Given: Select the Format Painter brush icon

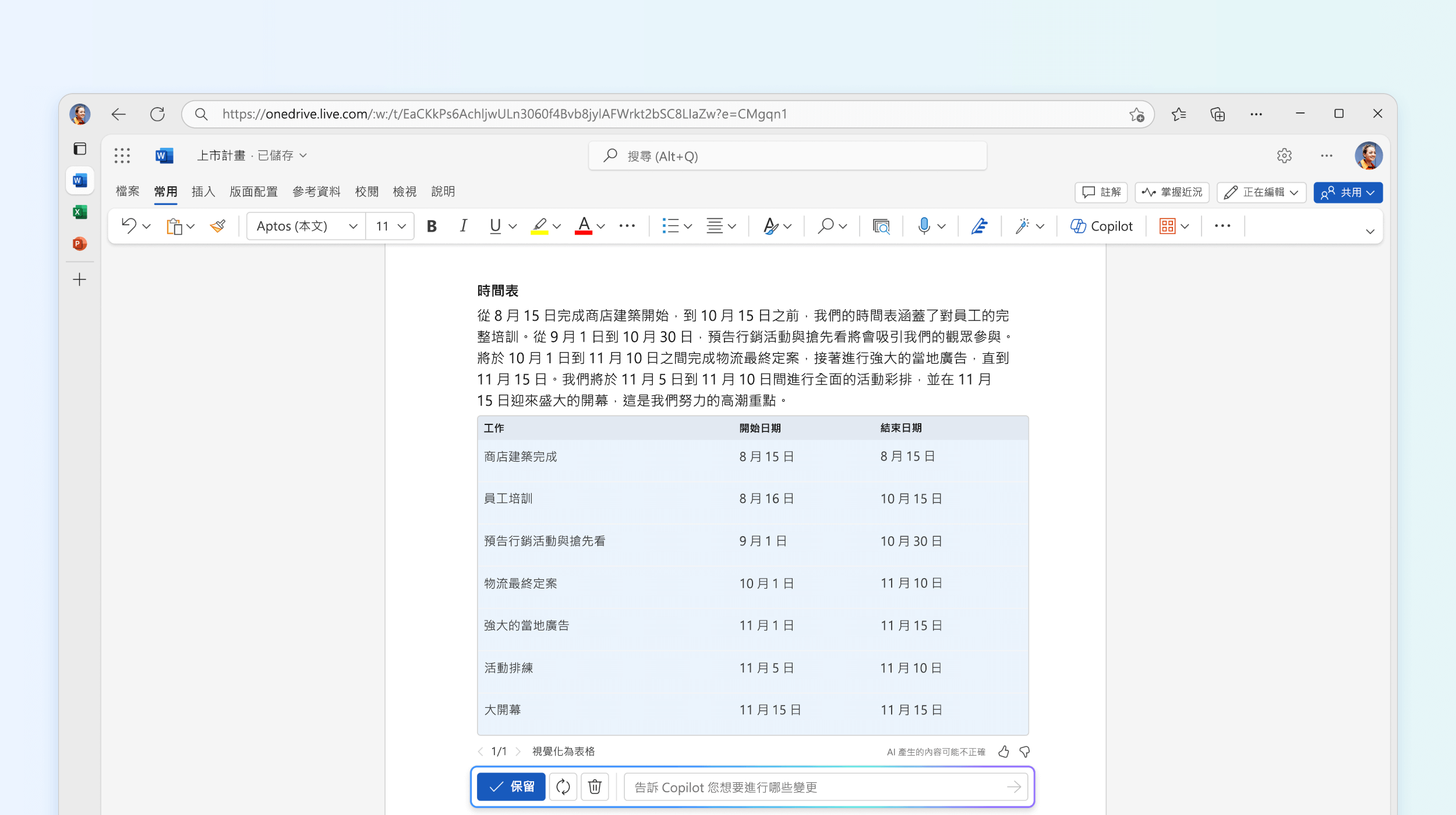Looking at the screenshot, I should [218, 226].
